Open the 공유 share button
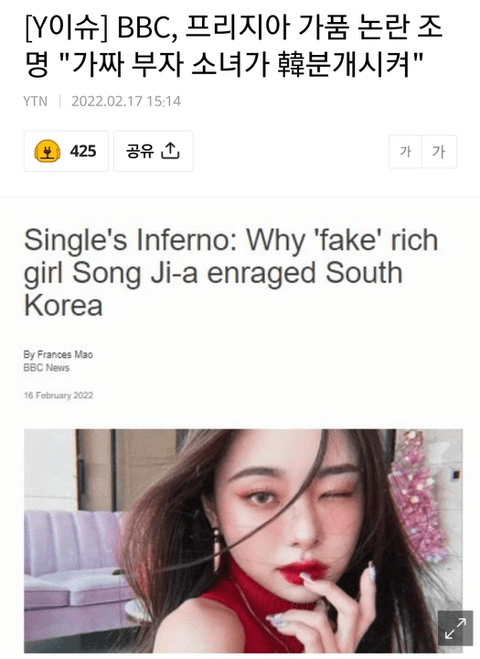480x659 pixels. (153, 151)
